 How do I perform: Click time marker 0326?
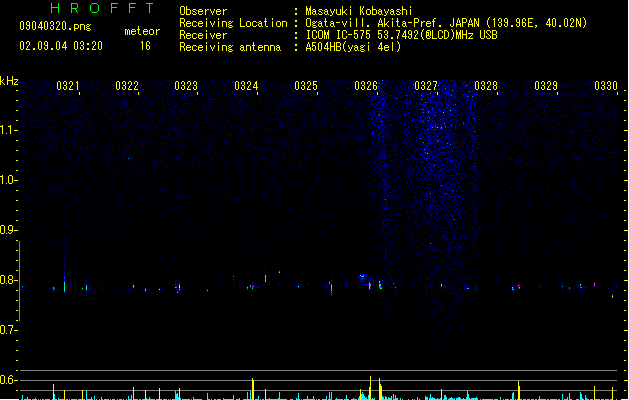point(366,86)
